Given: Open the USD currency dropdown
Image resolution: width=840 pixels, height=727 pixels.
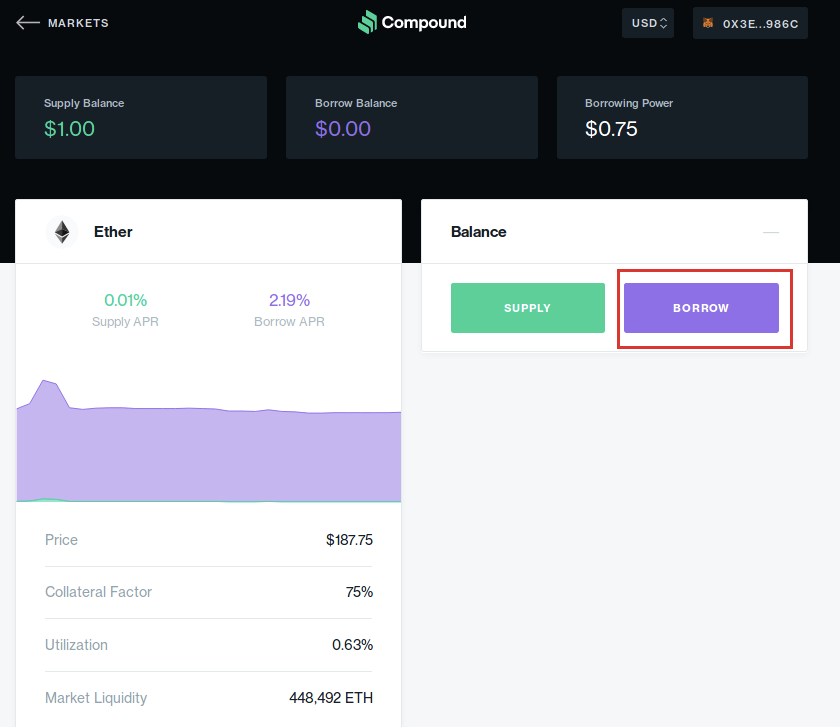Looking at the screenshot, I should click(648, 23).
